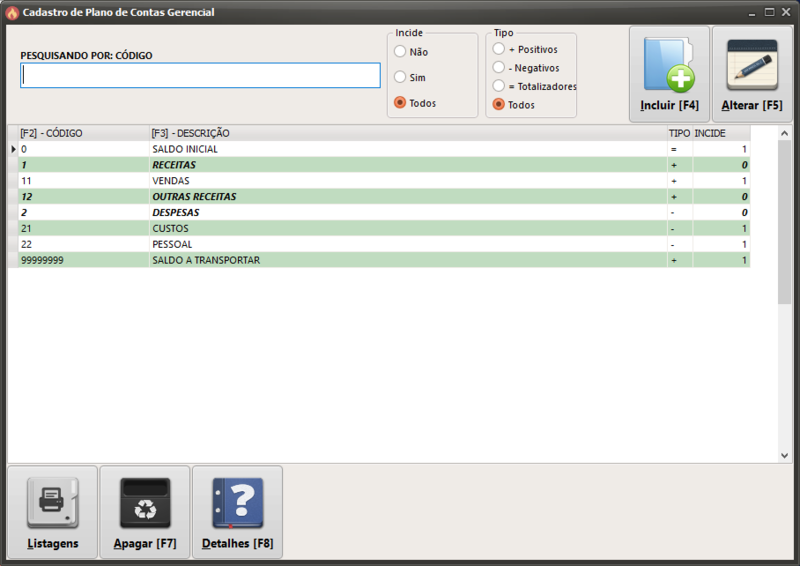Viewport: 800px width, 566px height.
Task: Maximize the Cadastro de Plano de Contas window
Action: (769, 12)
